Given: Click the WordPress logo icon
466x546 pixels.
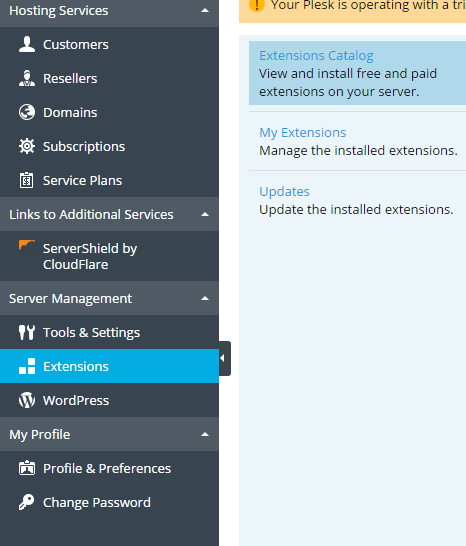Looking at the screenshot, I should tap(27, 400).
